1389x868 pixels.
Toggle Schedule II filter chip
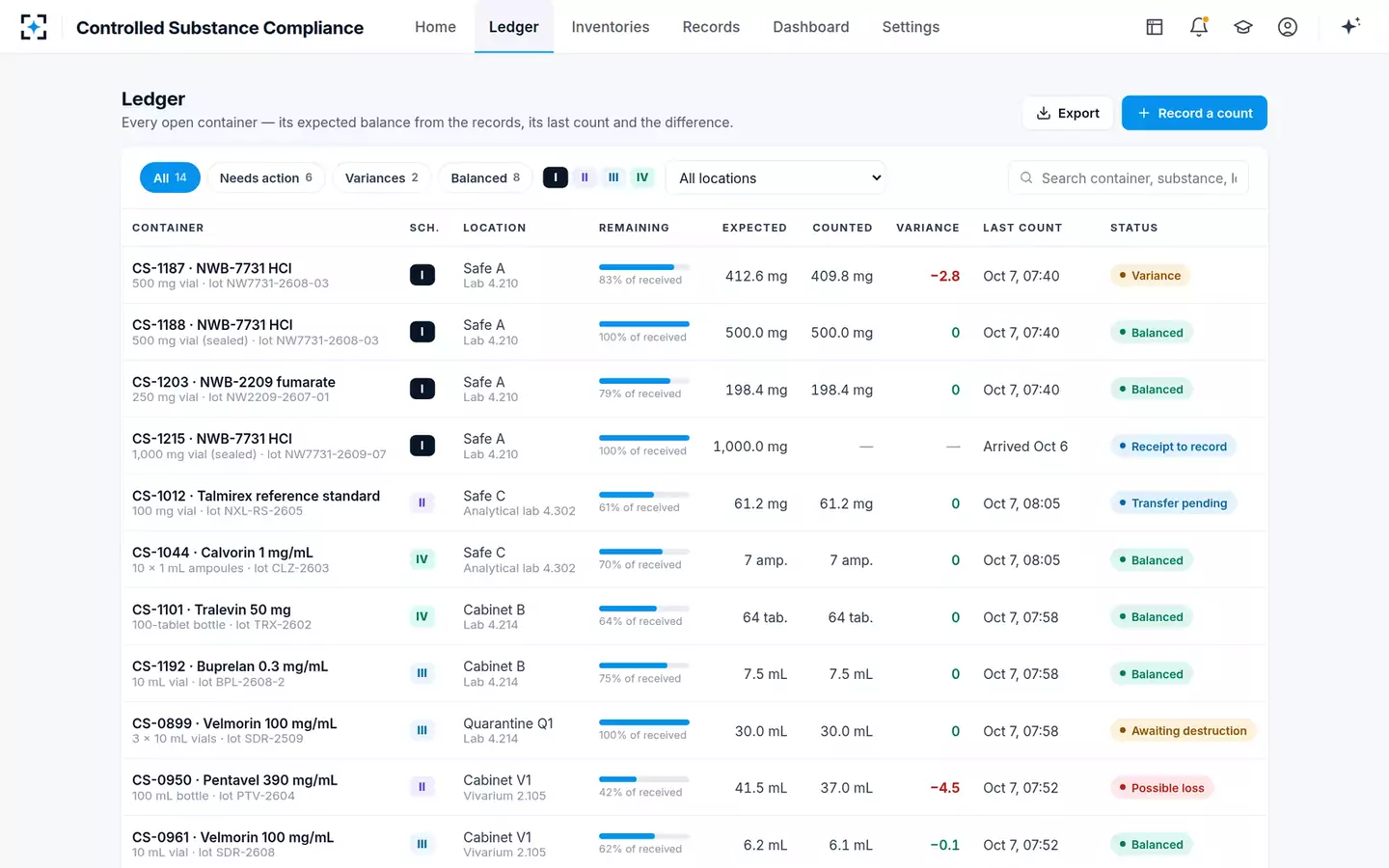585,177
